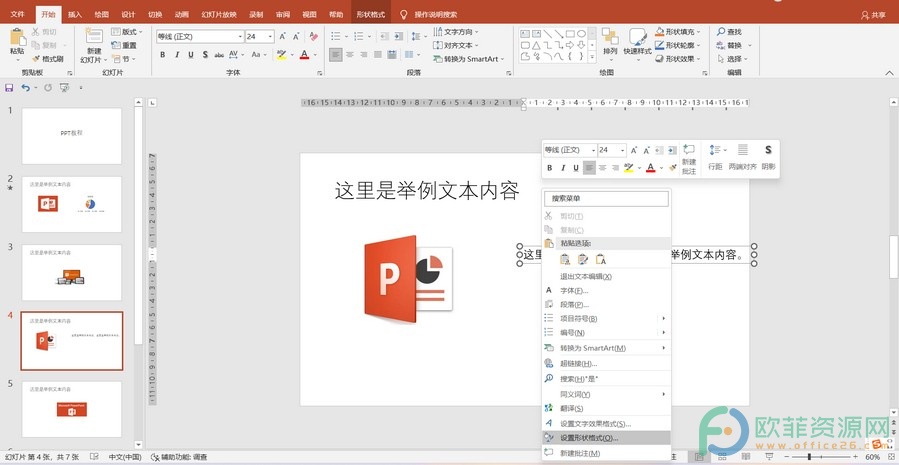The width and height of the screenshot is (899, 465).
Task: Switch to Shape Format (形状格式) tab
Action: (x=370, y=15)
